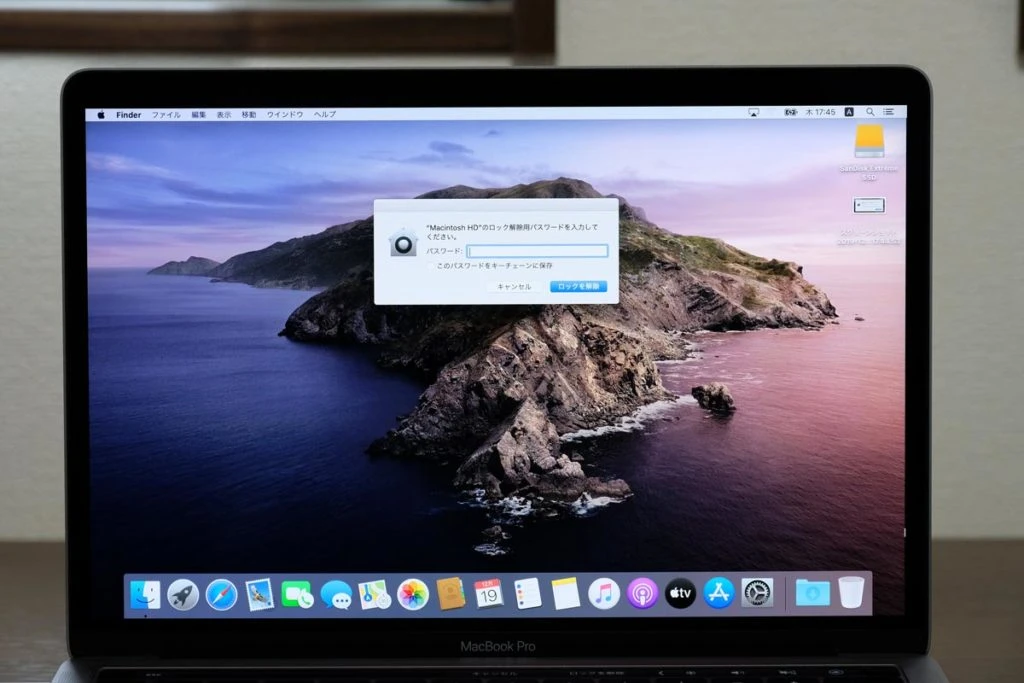Open the Calendar icon showing 19

(489, 594)
